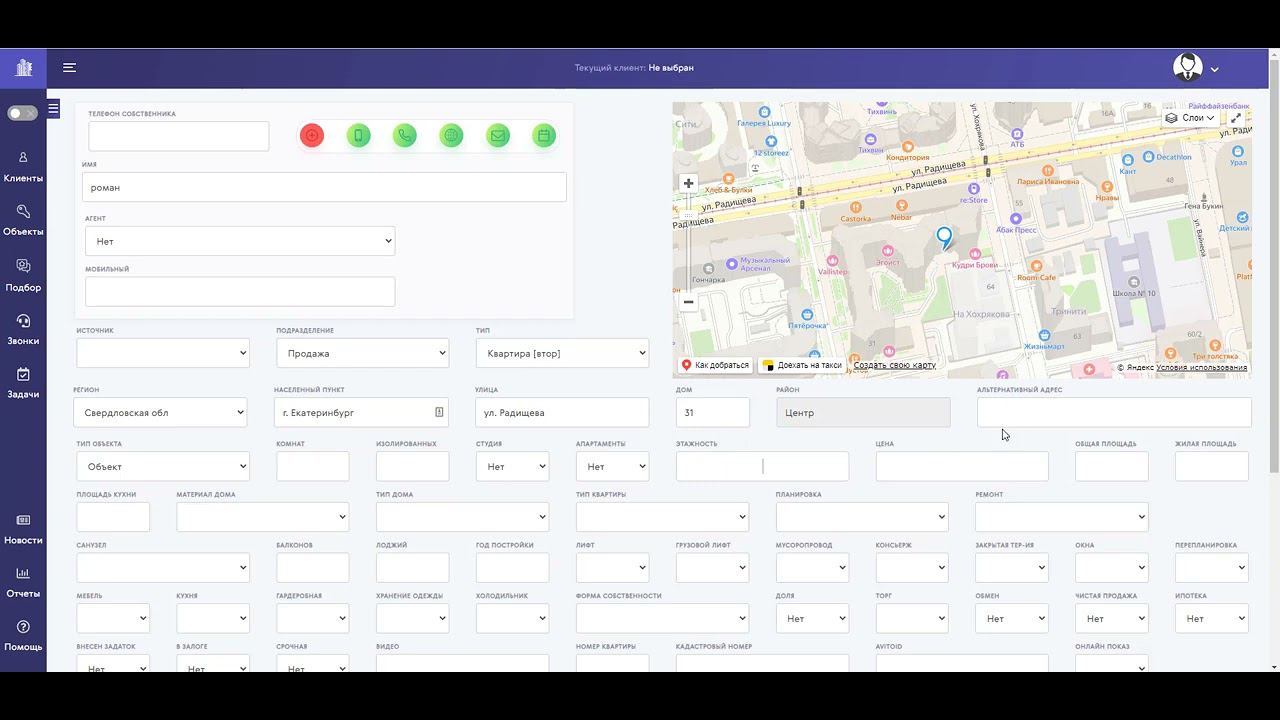This screenshot has height=720, width=1280.
Task: Open the hamburger menu in top bar
Action: [69, 68]
